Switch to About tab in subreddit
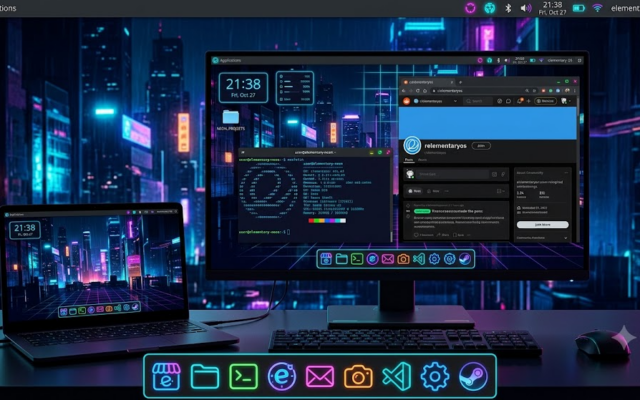The width and height of the screenshot is (640, 400). 422,160
